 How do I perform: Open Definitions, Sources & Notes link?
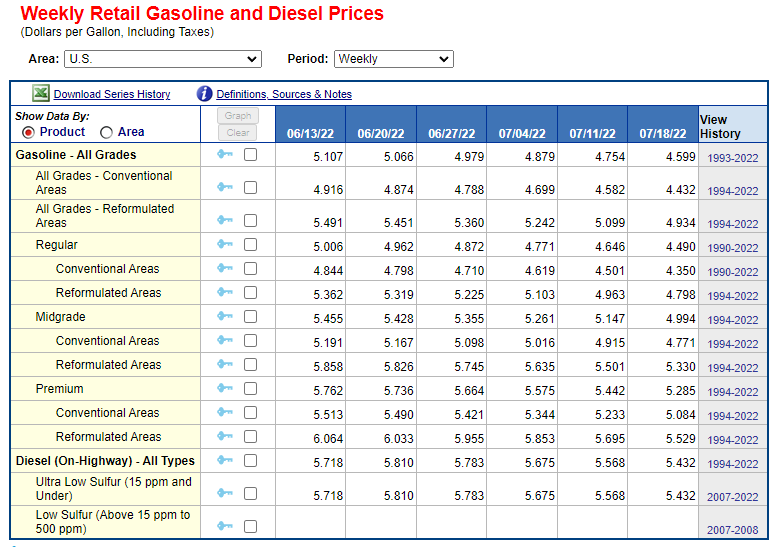tap(284, 94)
